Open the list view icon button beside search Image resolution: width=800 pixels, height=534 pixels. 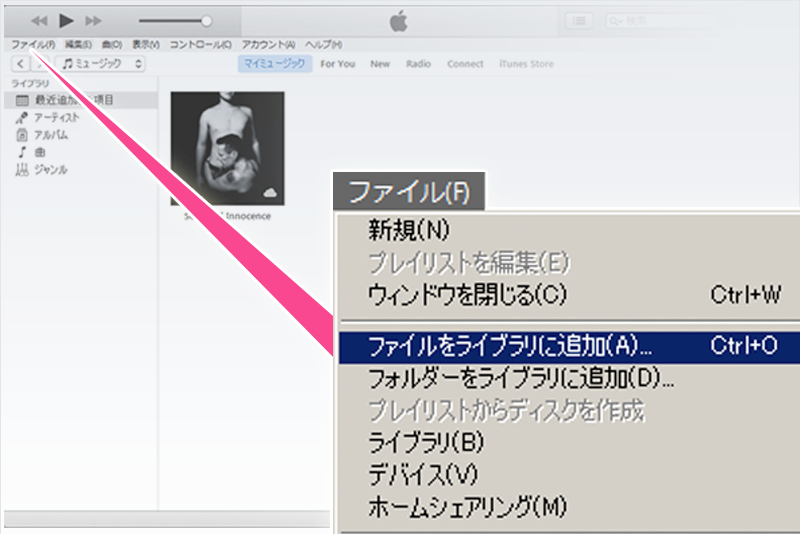point(579,21)
